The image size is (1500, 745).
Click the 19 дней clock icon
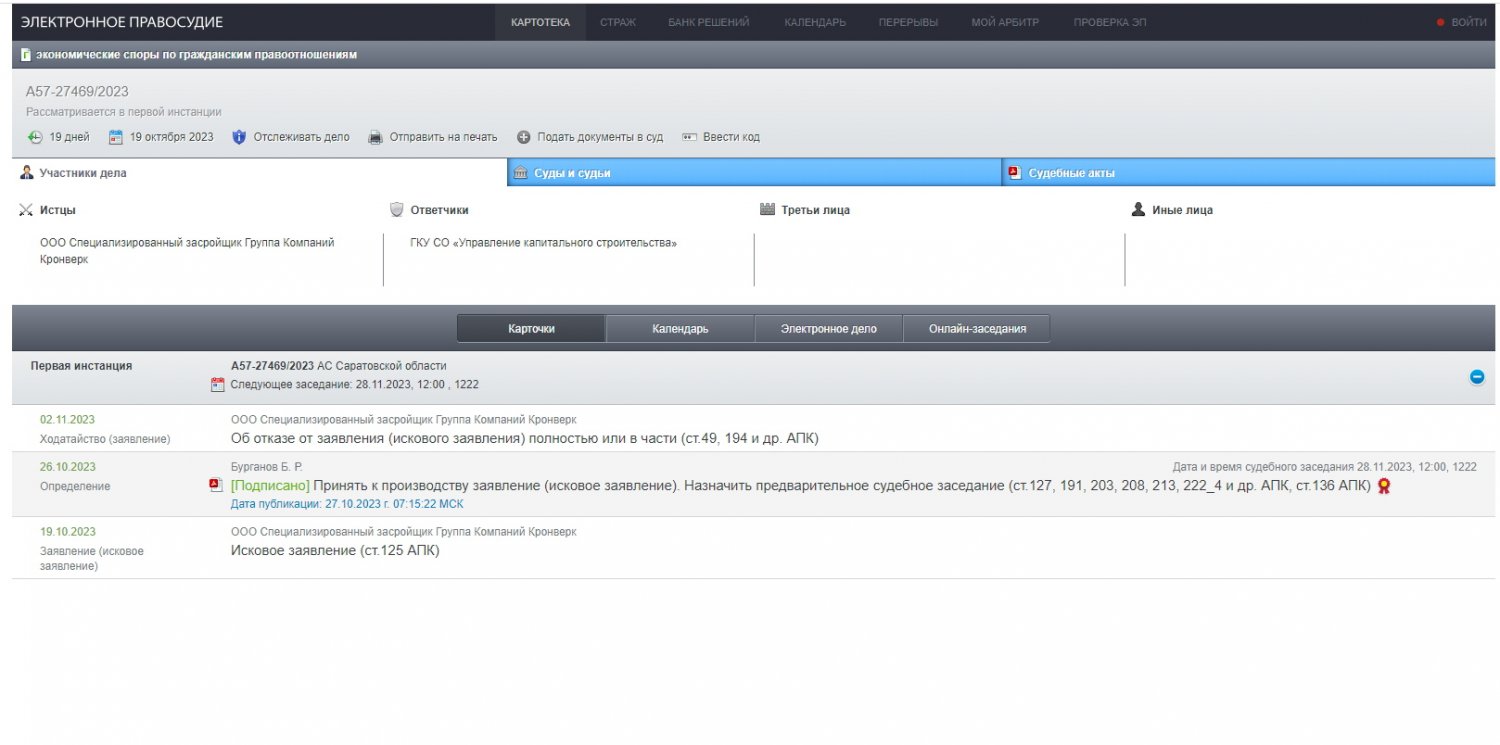click(x=35, y=137)
